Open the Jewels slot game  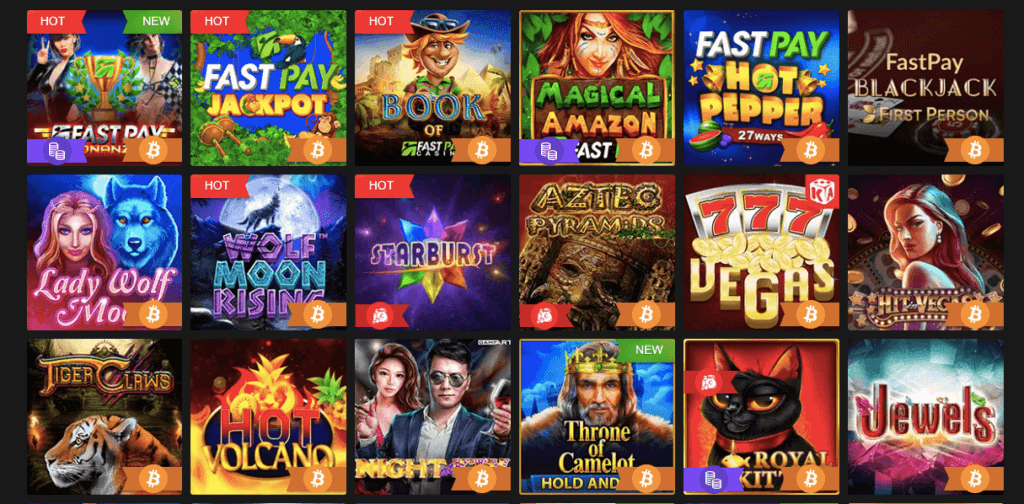point(926,417)
